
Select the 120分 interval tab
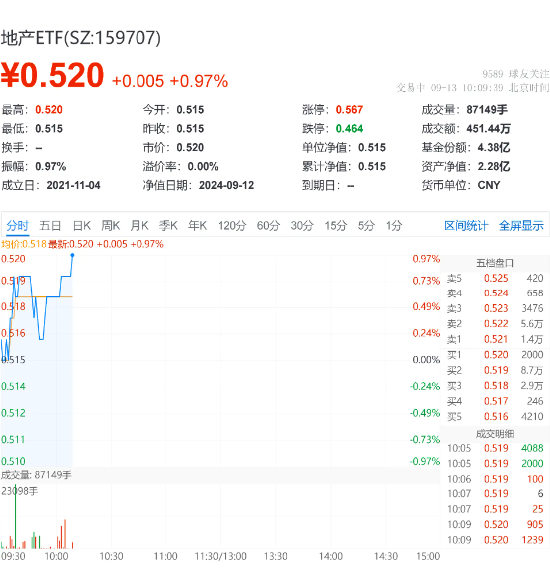pyautogui.click(x=232, y=225)
